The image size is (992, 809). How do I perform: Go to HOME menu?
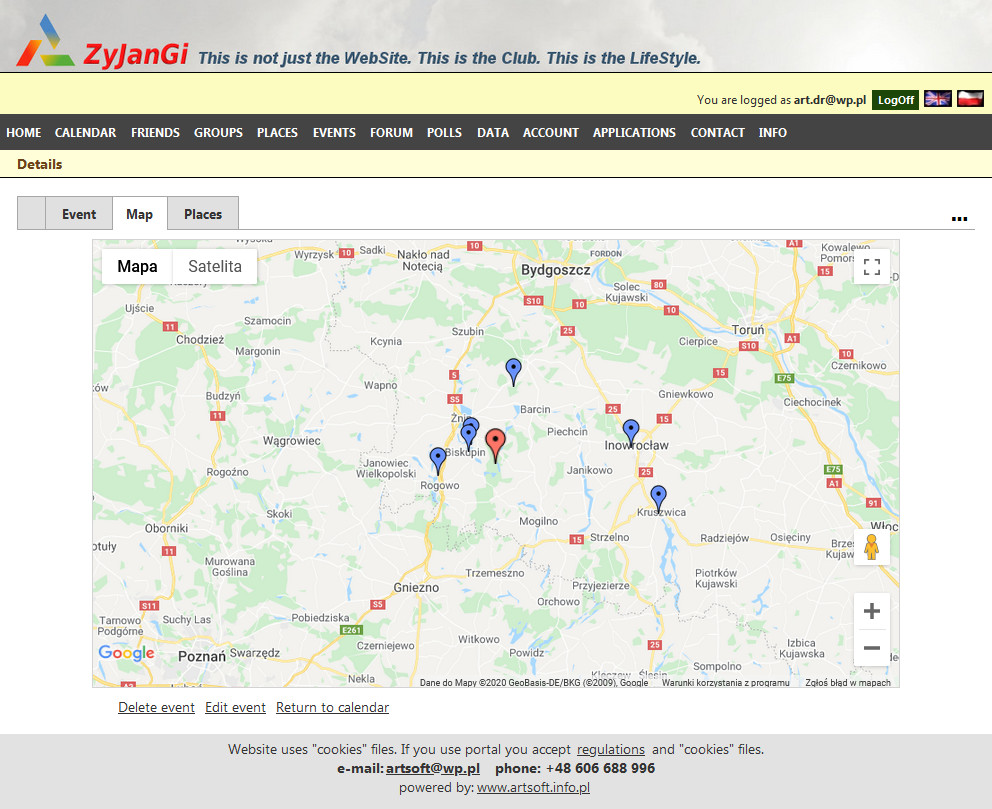click(x=23, y=132)
